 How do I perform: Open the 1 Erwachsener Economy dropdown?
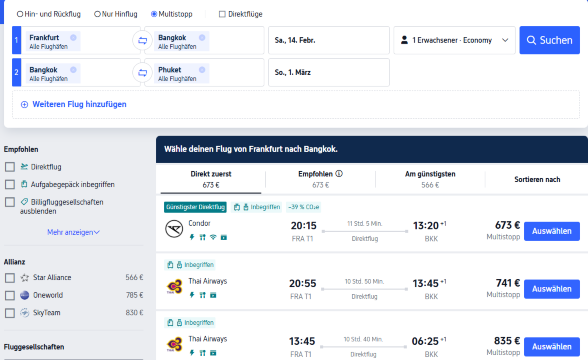click(x=454, y=40)
